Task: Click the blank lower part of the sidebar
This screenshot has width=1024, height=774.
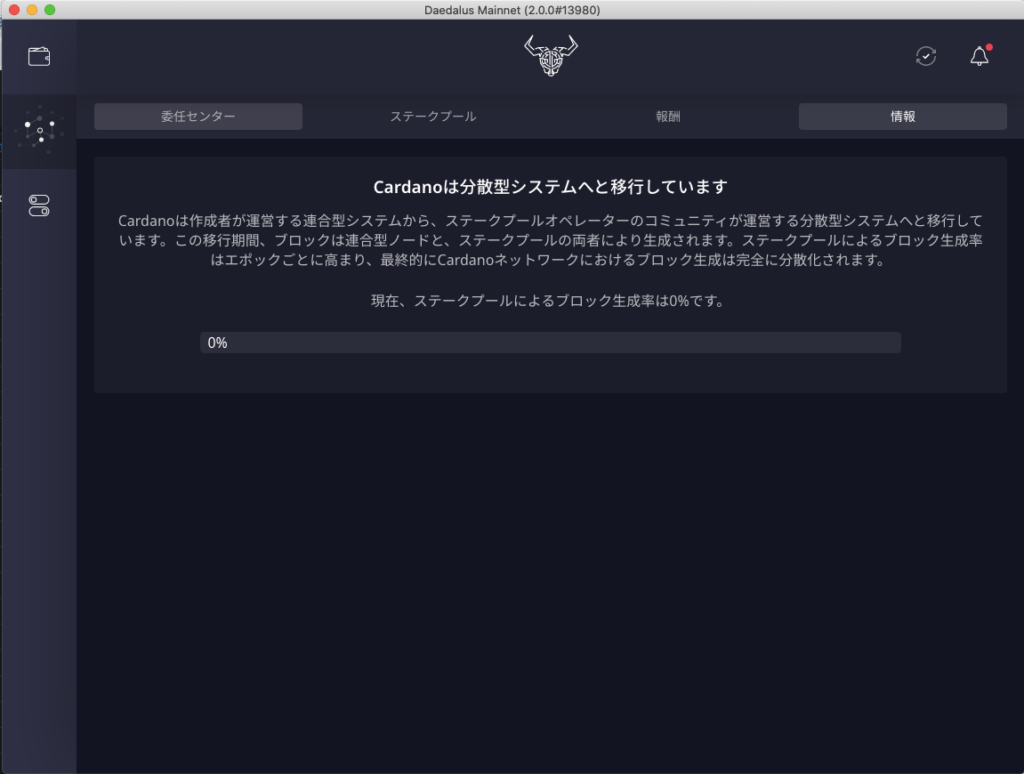Action: [39, 550]
